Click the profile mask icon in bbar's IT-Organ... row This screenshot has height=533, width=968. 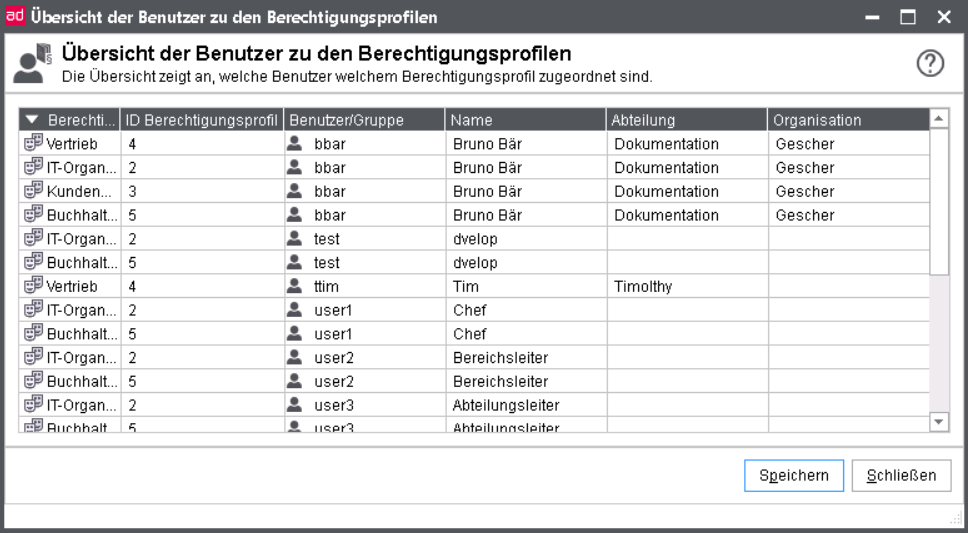click(33, 167)
